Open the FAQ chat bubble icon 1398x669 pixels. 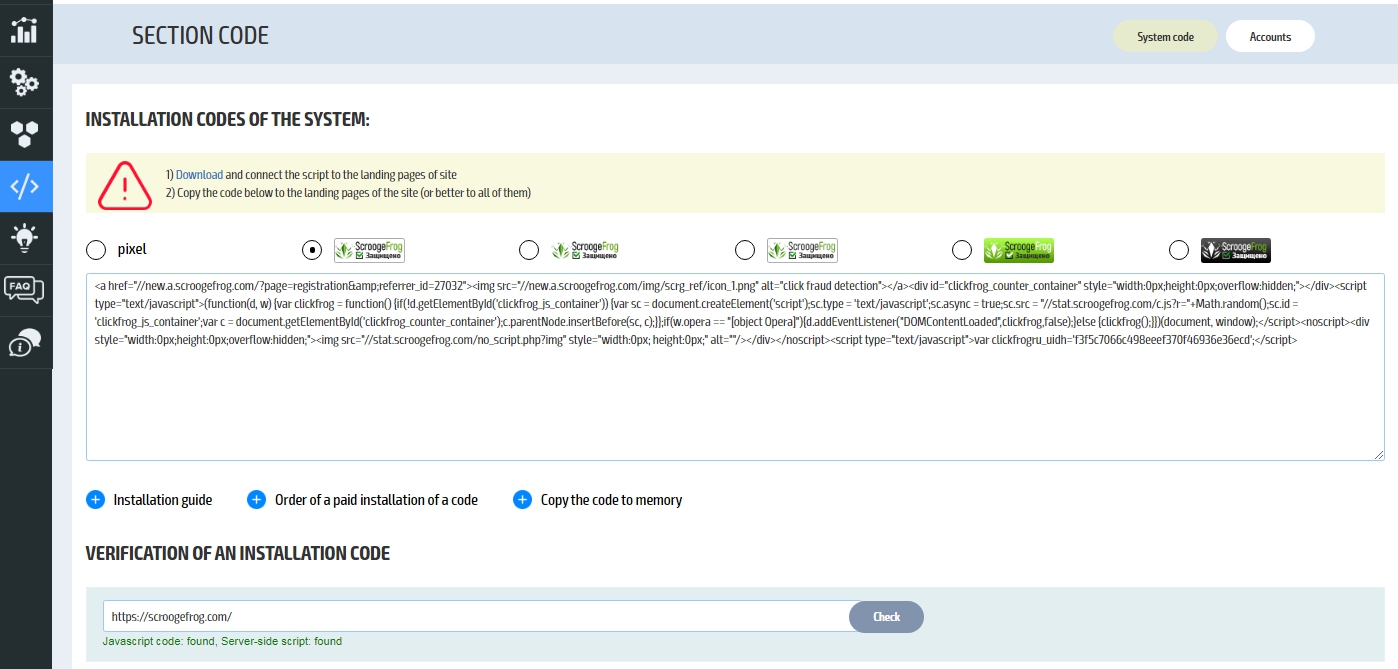click(25, 290)
